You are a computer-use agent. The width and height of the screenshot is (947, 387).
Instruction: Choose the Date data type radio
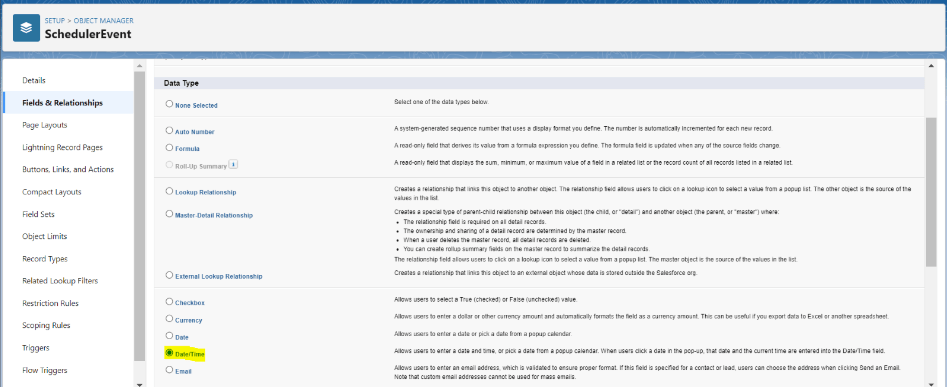point(169,335)
